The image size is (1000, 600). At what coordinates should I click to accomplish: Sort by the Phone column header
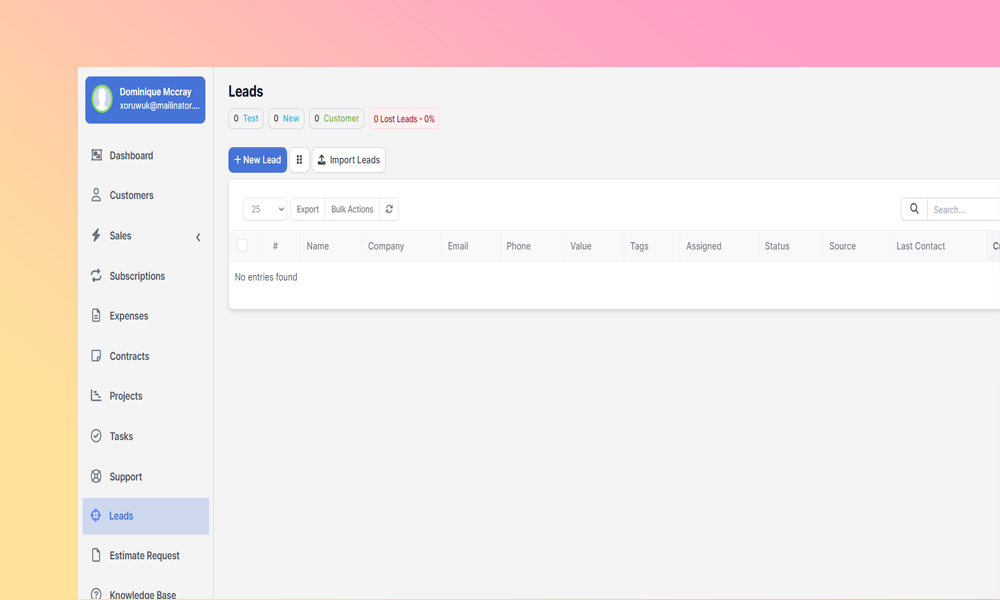(518, 245)
